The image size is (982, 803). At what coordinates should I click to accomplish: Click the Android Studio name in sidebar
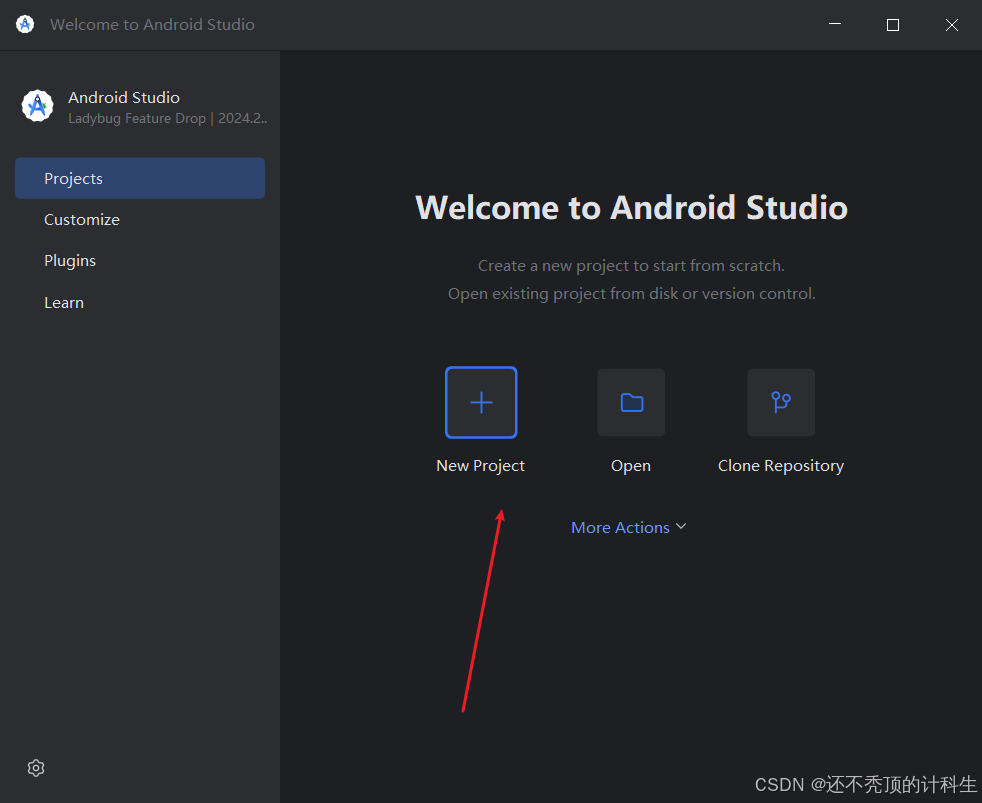[124, 98]
